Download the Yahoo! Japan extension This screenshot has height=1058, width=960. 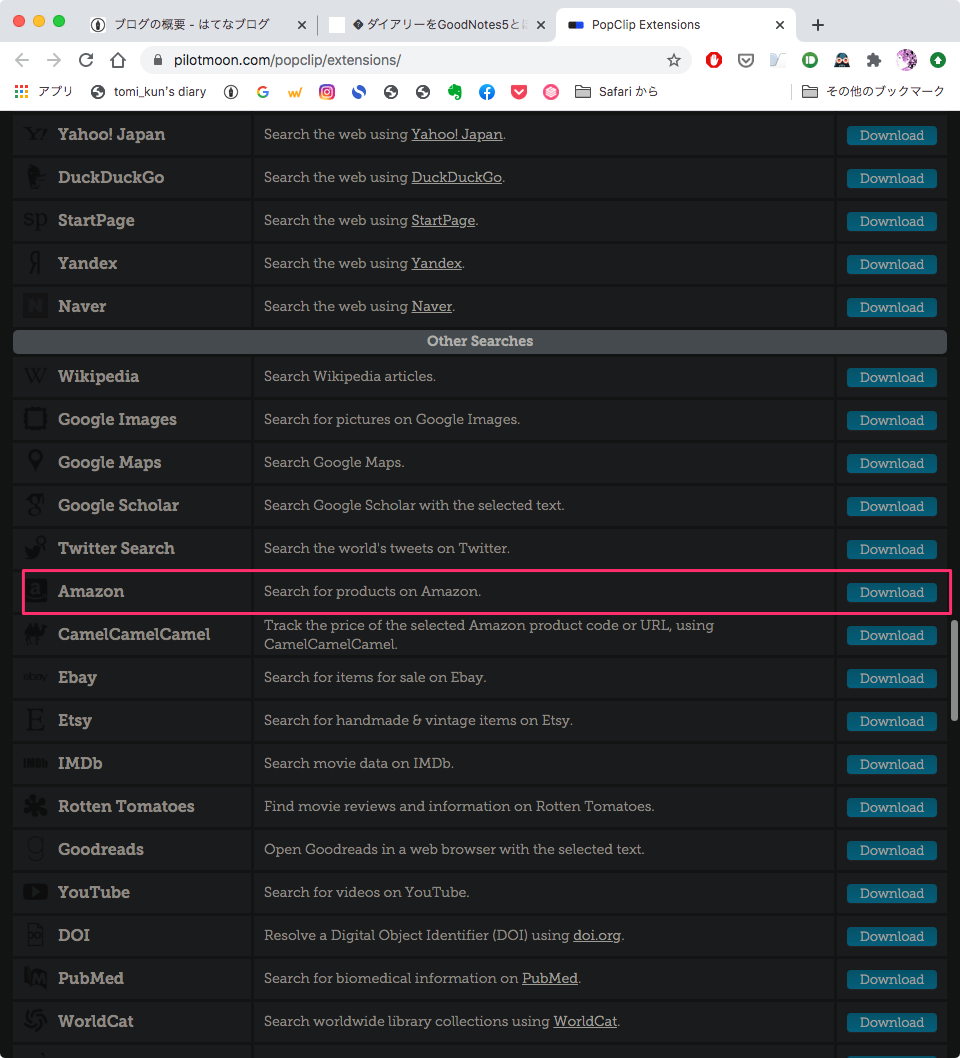point(891,136)
